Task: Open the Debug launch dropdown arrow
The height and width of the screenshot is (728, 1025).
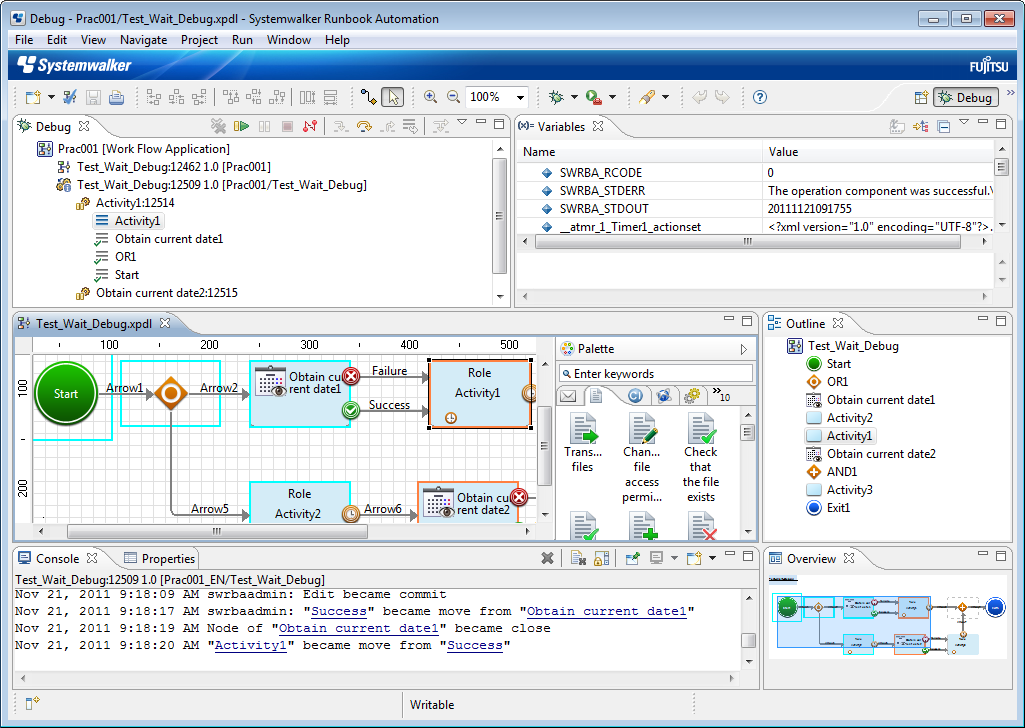Action: (x=574, y=97)
